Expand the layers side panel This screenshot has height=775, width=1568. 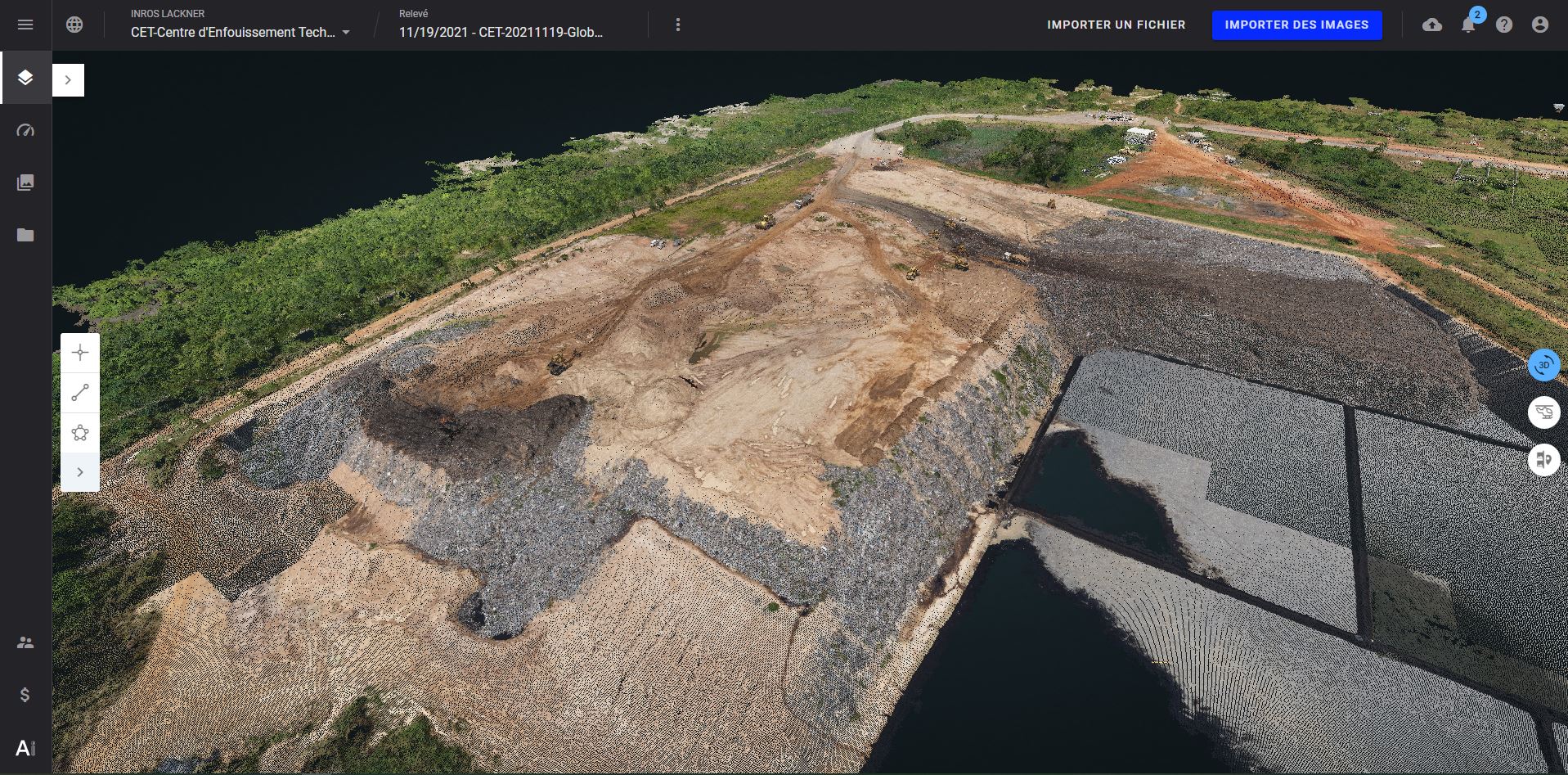click(68, 80)
